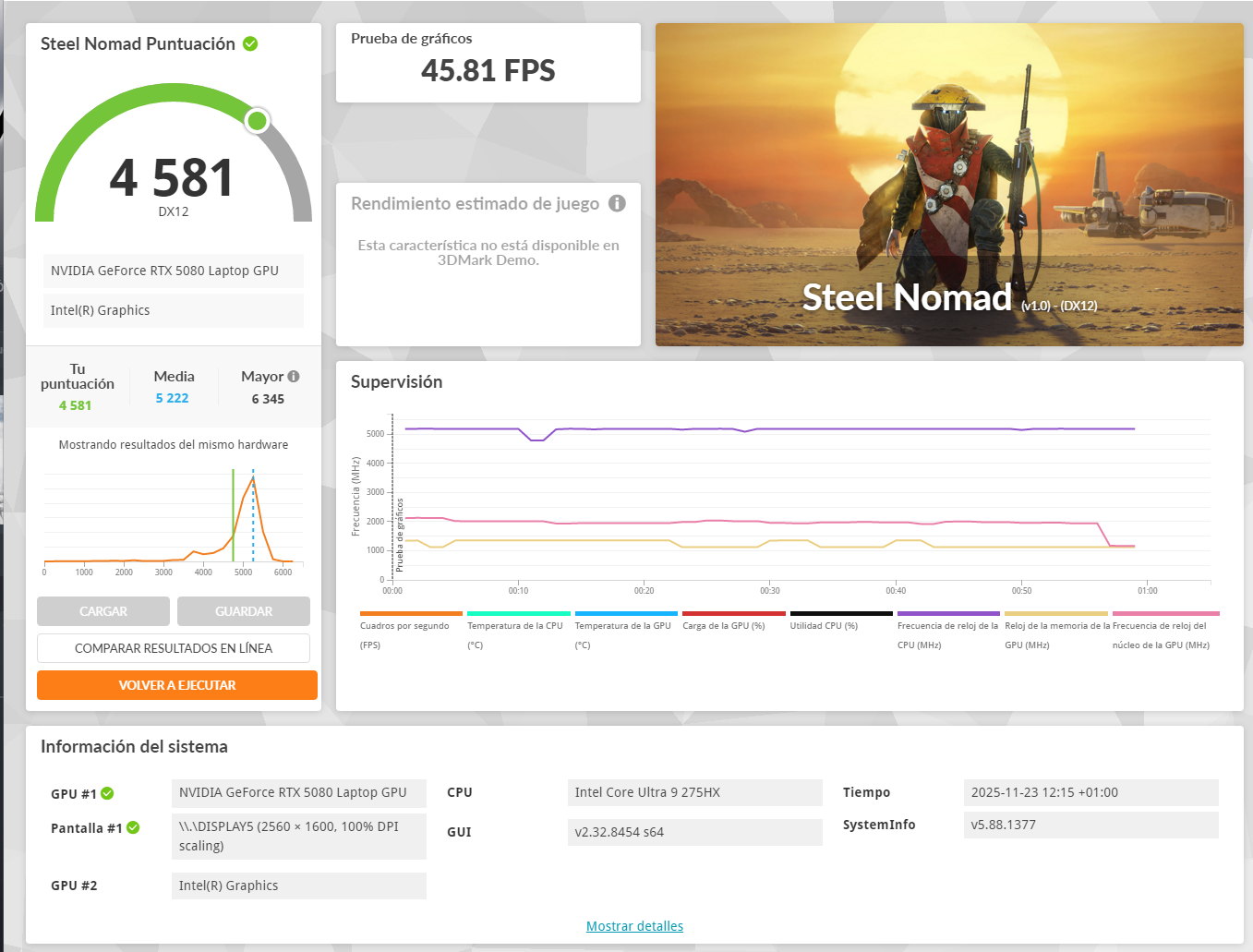Select the red Carga de la GPU legend swatch

click(733, 613)
